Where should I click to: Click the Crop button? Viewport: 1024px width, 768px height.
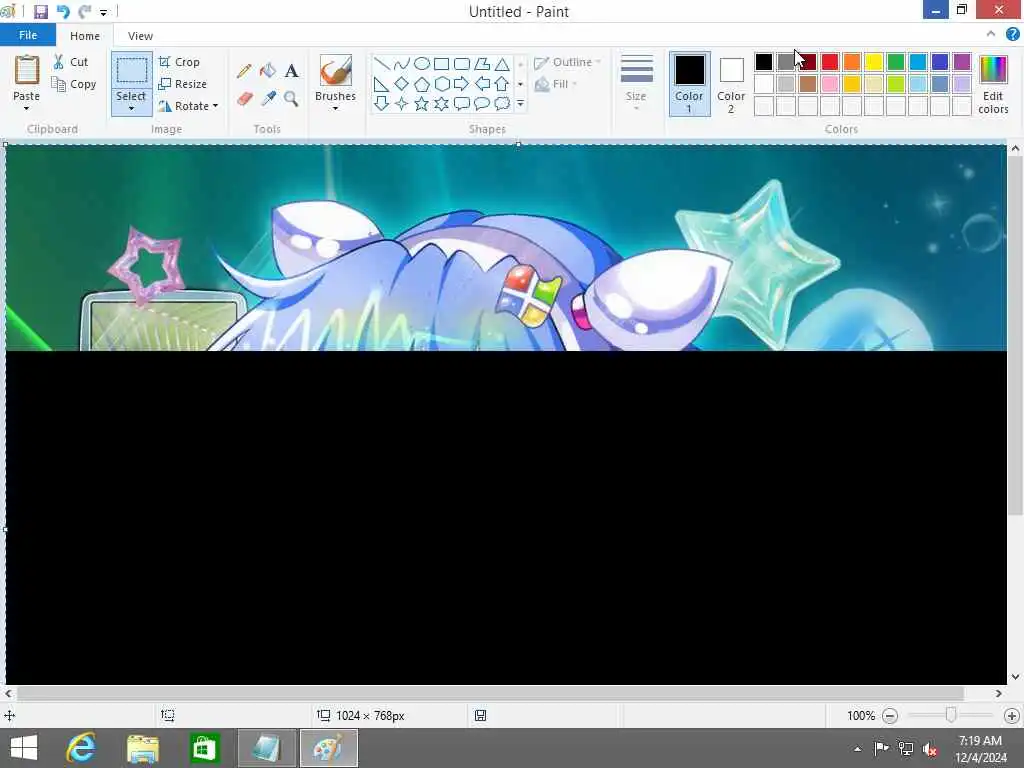click(x=179, y=62)
